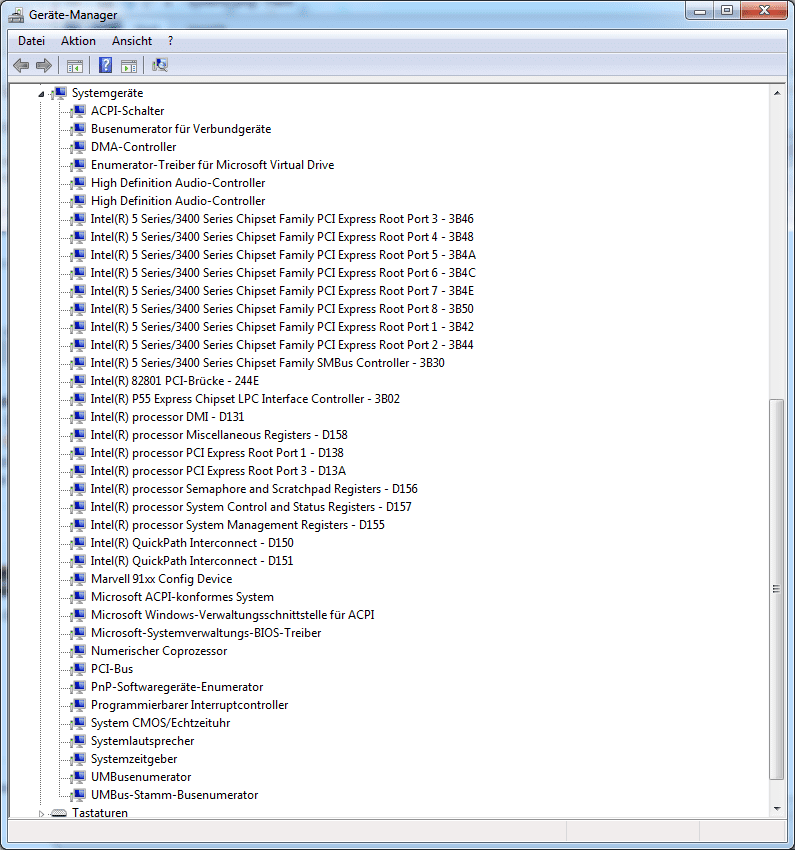Expand the Tastaturen tree node
Screen dimensions: 795x850
41,813
